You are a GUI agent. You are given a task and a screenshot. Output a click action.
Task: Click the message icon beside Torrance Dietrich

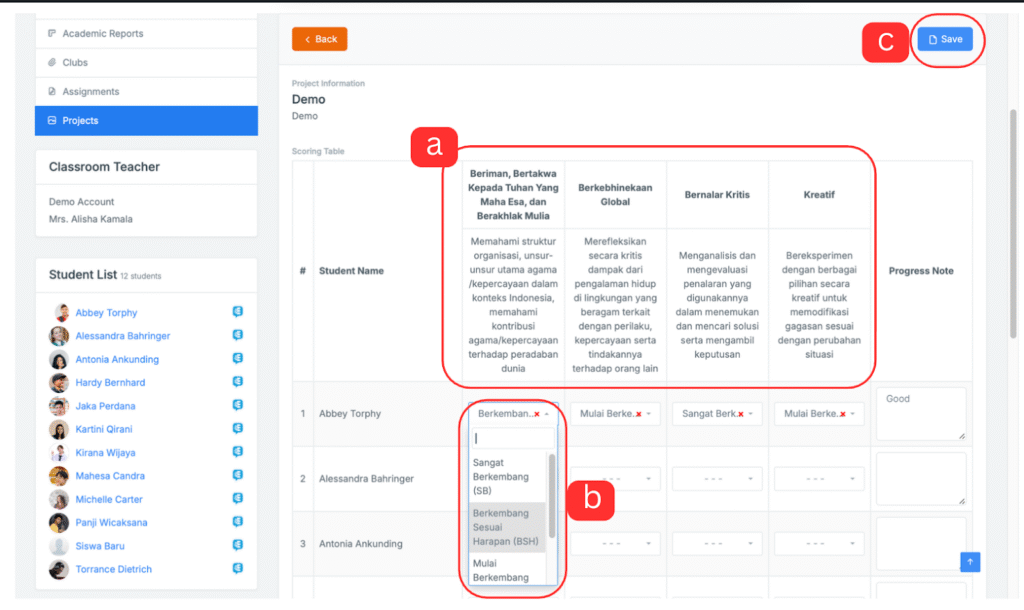click(x=238, y=569)
